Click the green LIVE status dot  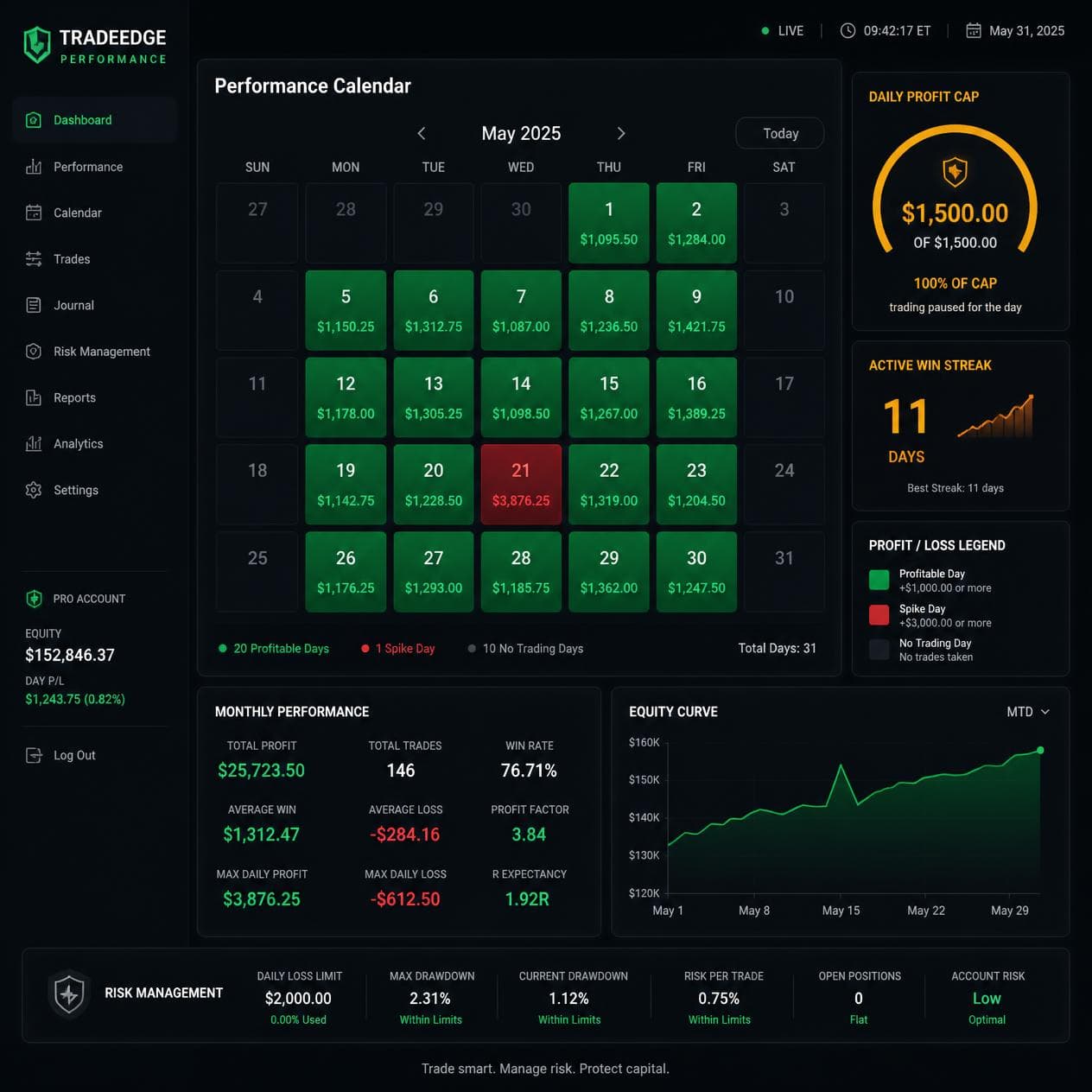pos(765,31)
